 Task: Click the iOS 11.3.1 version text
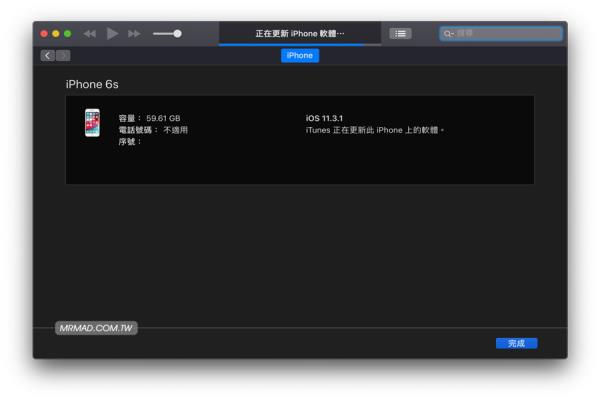click(324, 118)
